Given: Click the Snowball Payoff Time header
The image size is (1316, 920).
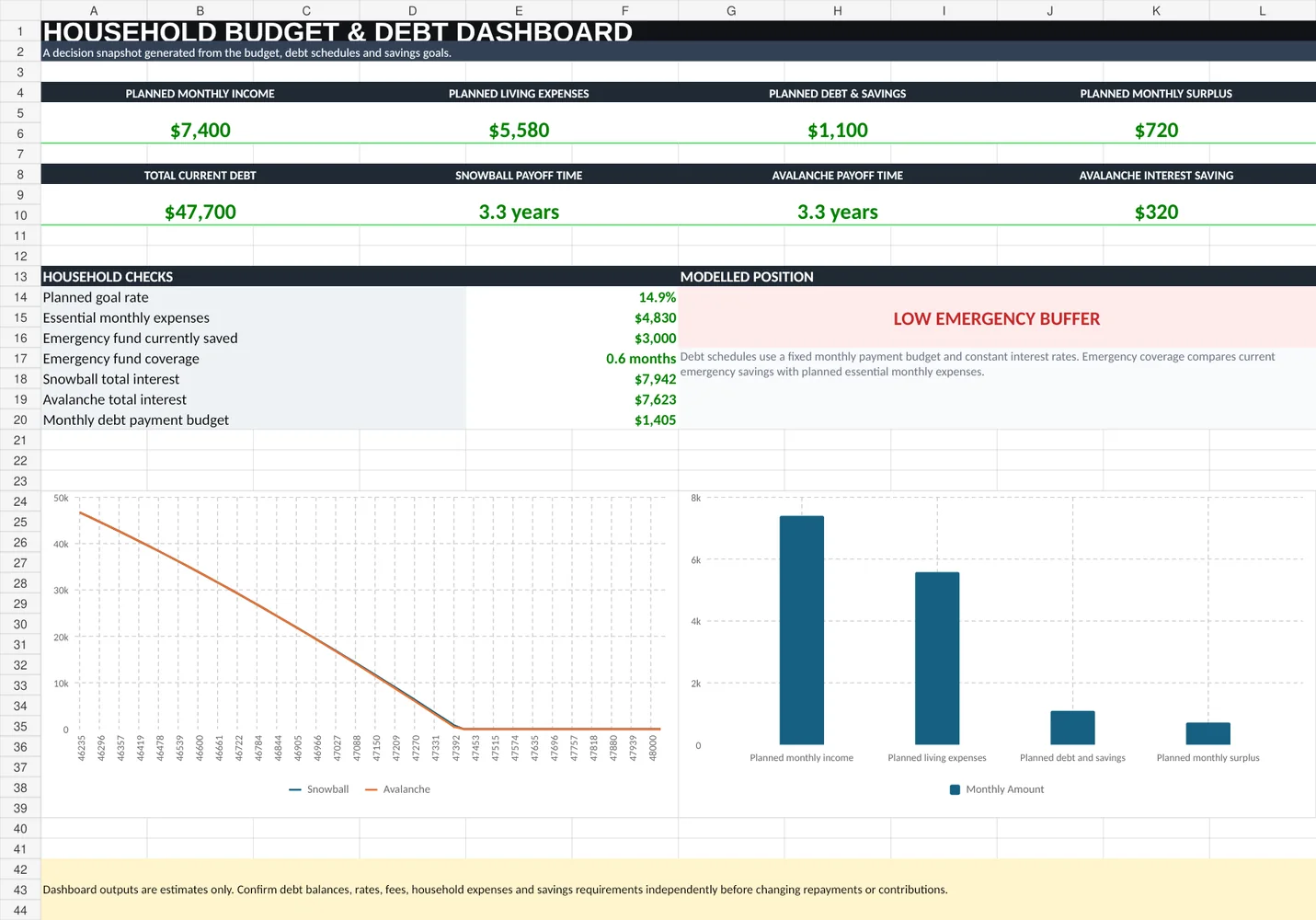Looking at the screenshot, I should click(519, 176).
